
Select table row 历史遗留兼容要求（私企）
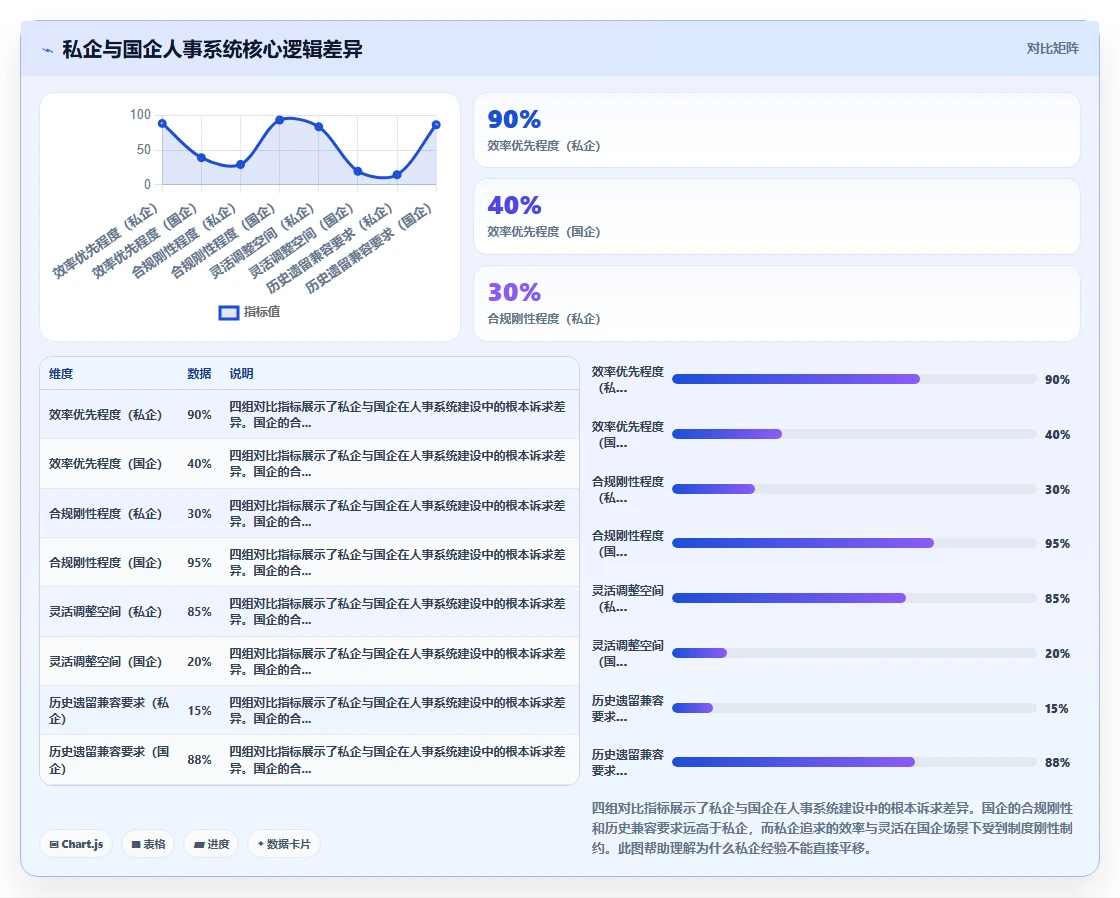click(x=309, y=711)
